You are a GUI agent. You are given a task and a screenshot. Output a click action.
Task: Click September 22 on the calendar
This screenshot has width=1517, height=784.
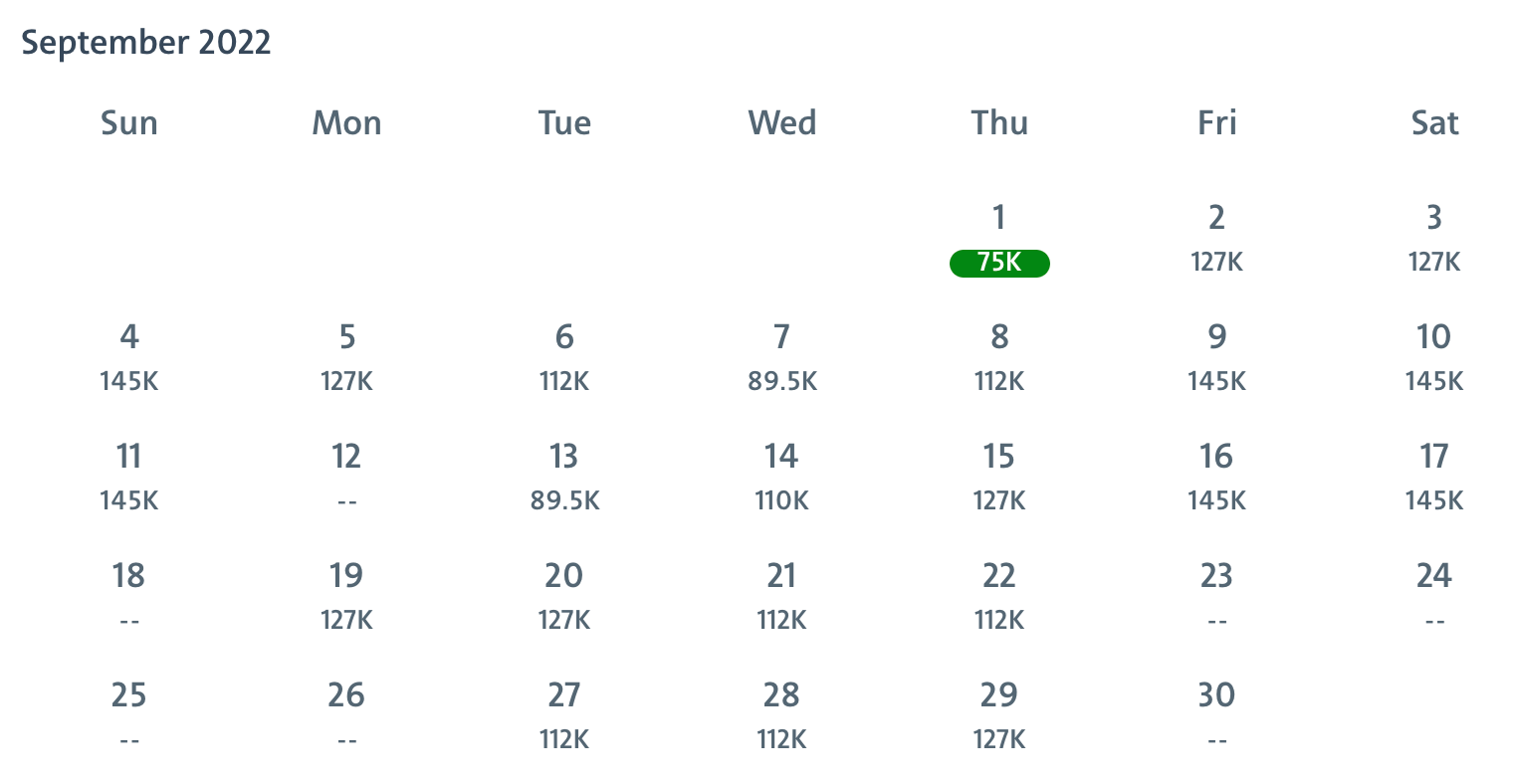(998, 596)
